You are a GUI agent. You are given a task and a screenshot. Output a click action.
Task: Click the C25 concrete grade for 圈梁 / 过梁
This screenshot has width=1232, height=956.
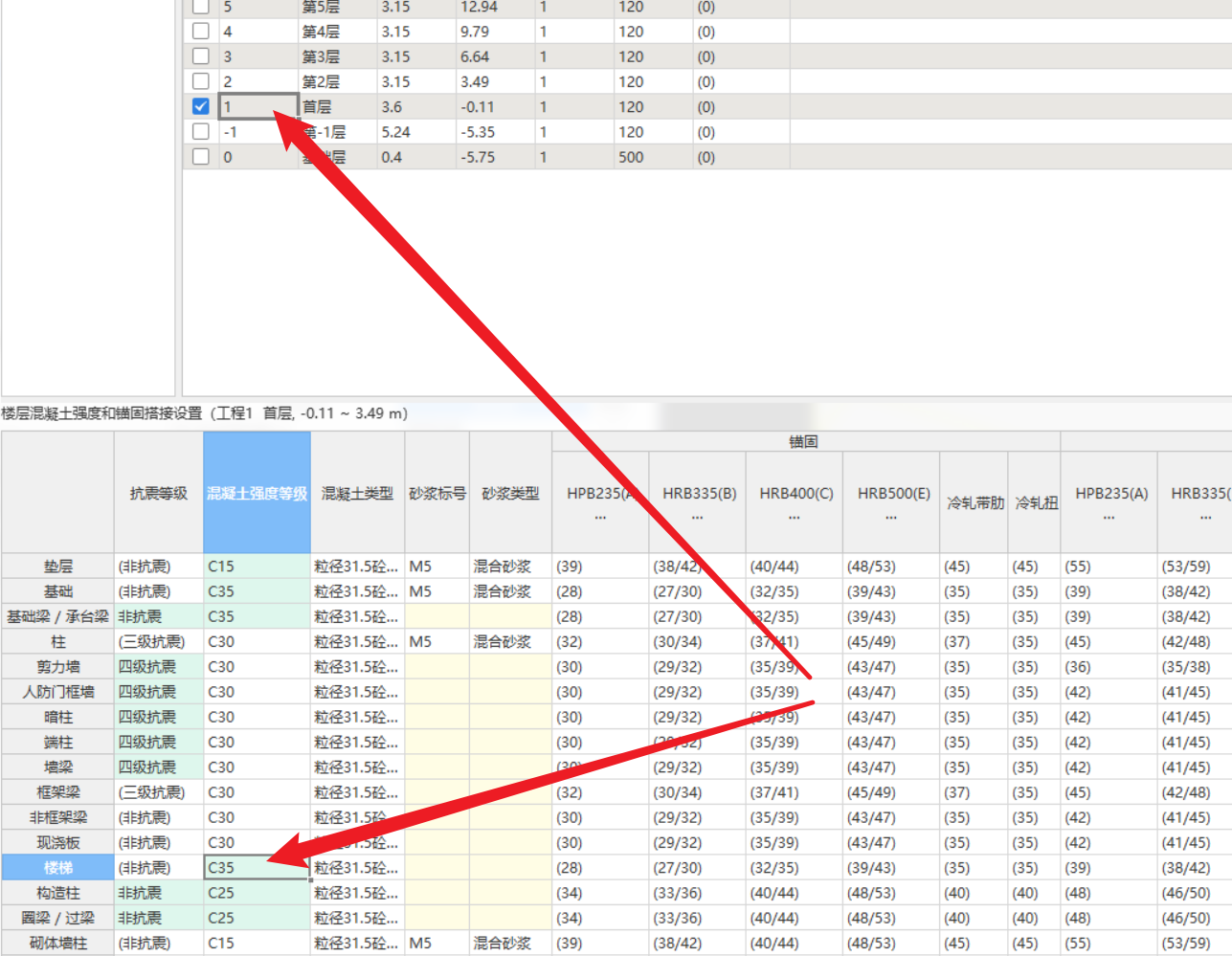(x=258, y=918)
